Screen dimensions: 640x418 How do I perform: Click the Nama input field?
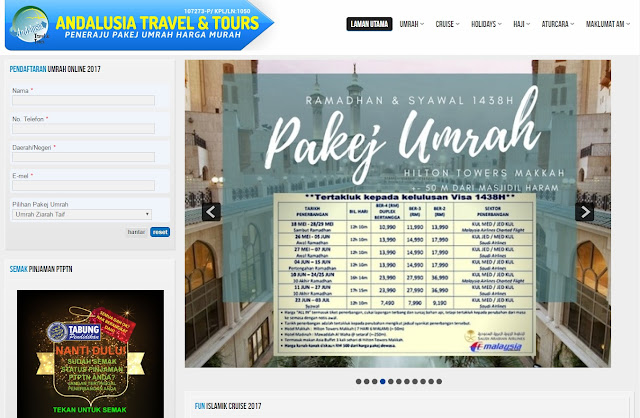coord(83,100)
